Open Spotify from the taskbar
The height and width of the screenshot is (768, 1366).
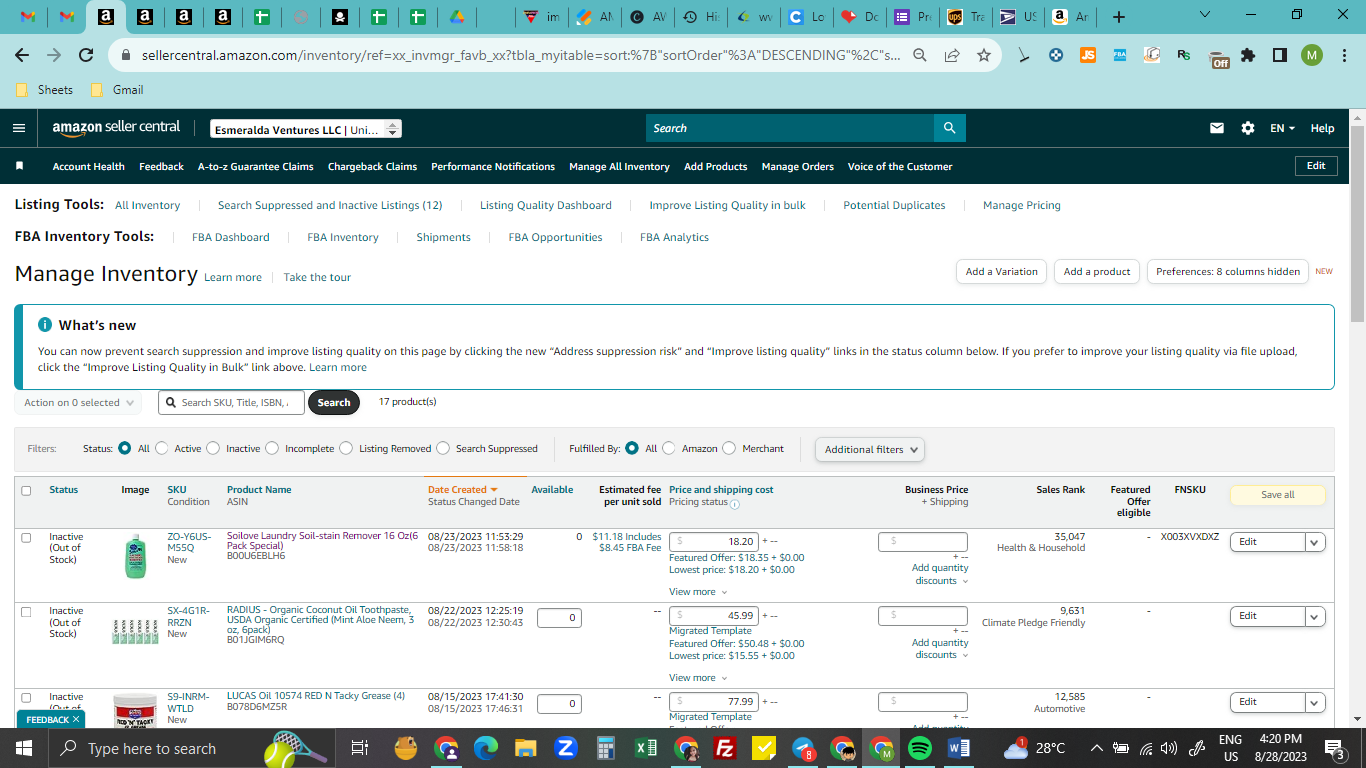tap(920, 748)
